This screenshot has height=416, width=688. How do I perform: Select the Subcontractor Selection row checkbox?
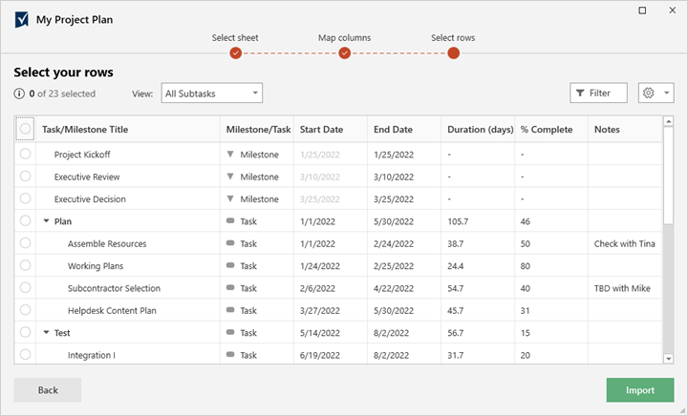25,287
